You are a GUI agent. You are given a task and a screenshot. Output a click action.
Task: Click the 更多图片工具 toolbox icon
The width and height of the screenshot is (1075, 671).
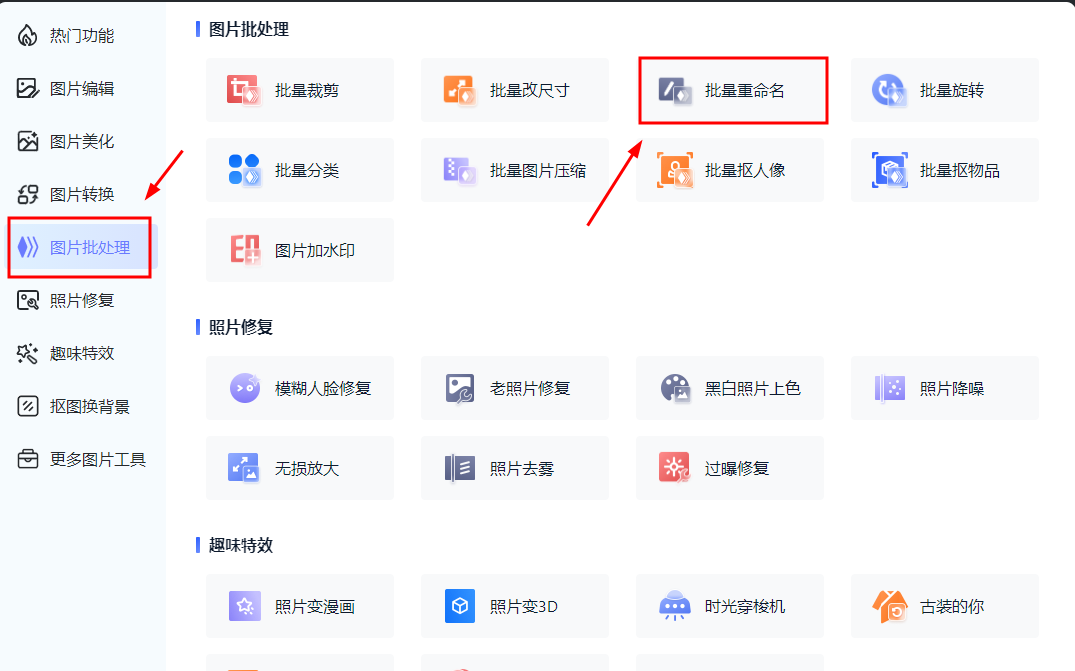(x=27, y=459)
